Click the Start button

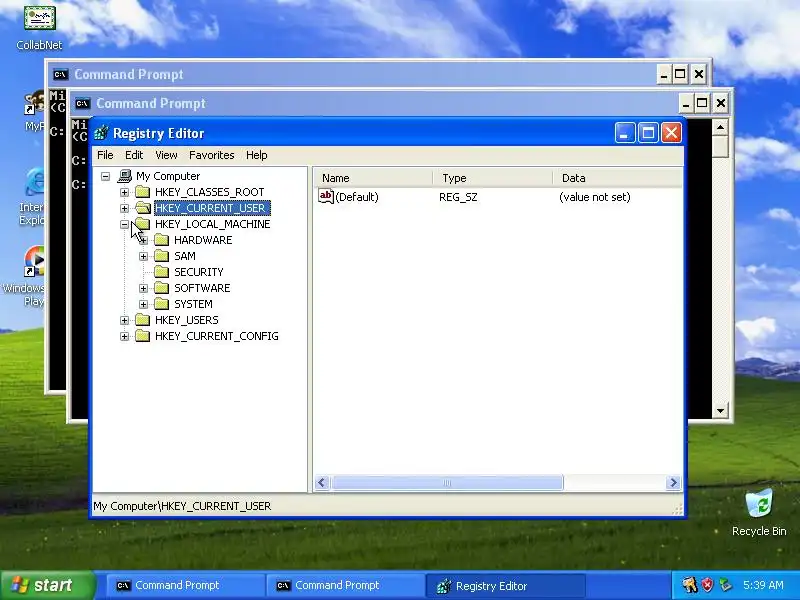click(x=47, y=585)
